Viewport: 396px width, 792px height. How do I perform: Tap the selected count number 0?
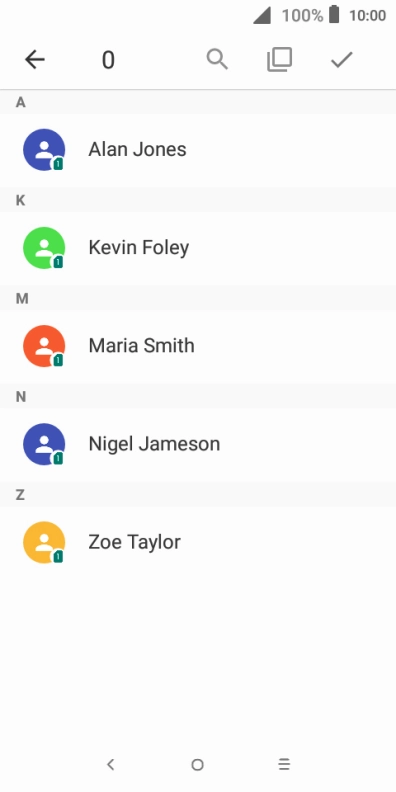click(x=108, y=60)
